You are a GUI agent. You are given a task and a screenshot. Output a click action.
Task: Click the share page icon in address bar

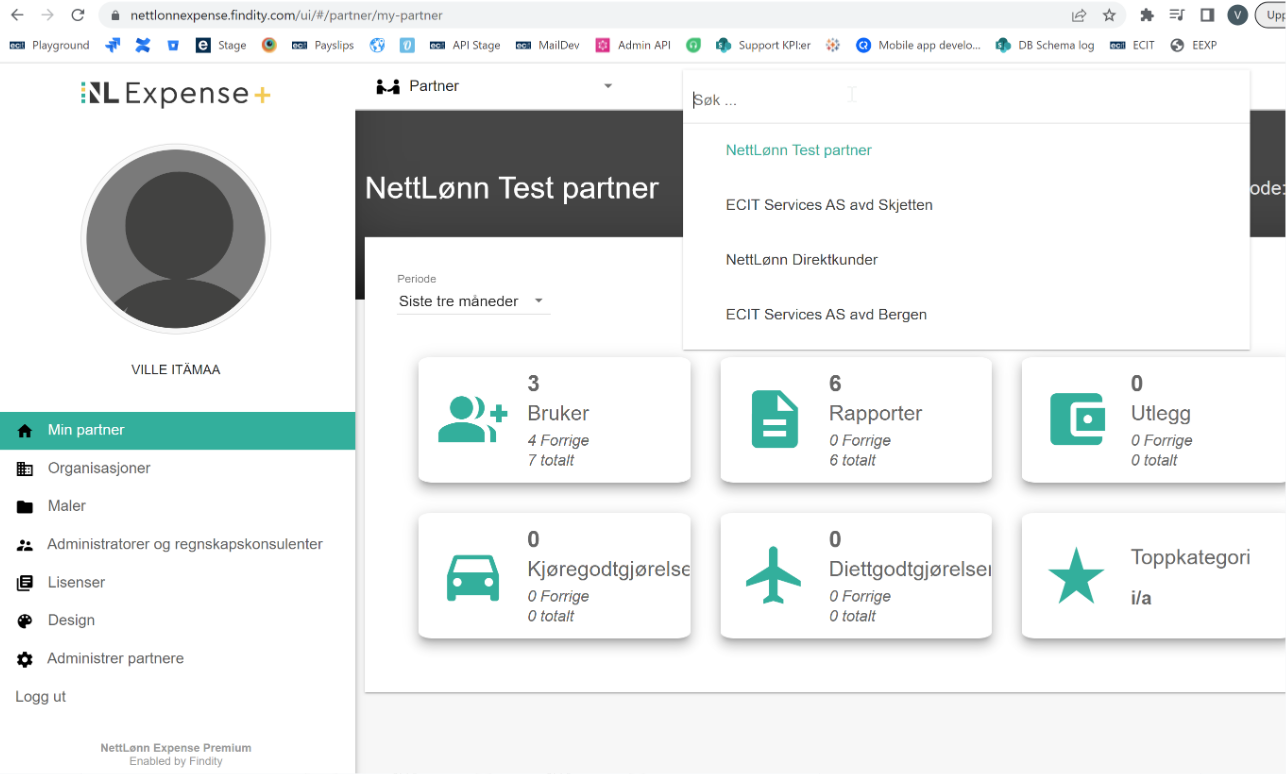point(1079,15)
